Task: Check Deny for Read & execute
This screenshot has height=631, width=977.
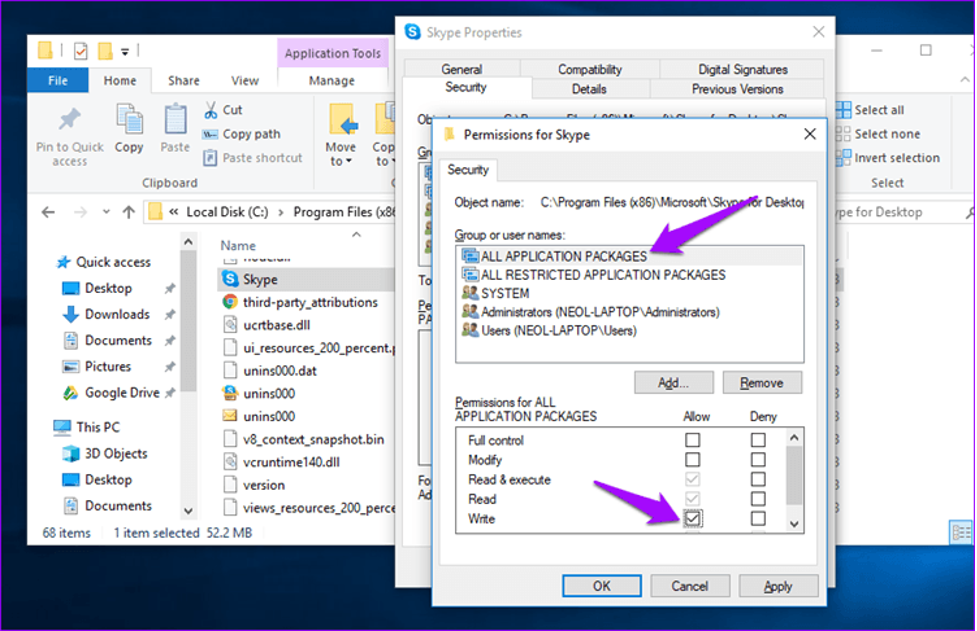Action: pos(758,480)
